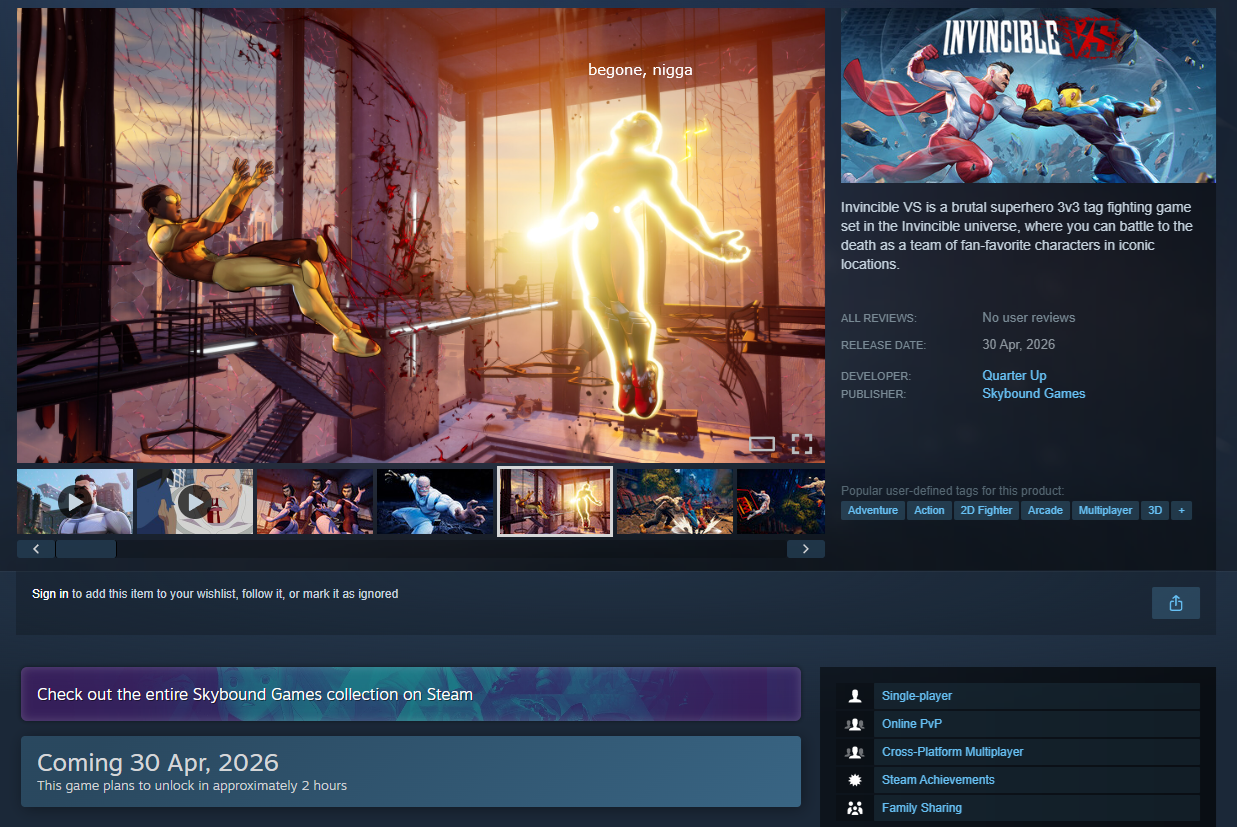
Task: Open the Quarter Up developer link
Action: [1014, 375]
